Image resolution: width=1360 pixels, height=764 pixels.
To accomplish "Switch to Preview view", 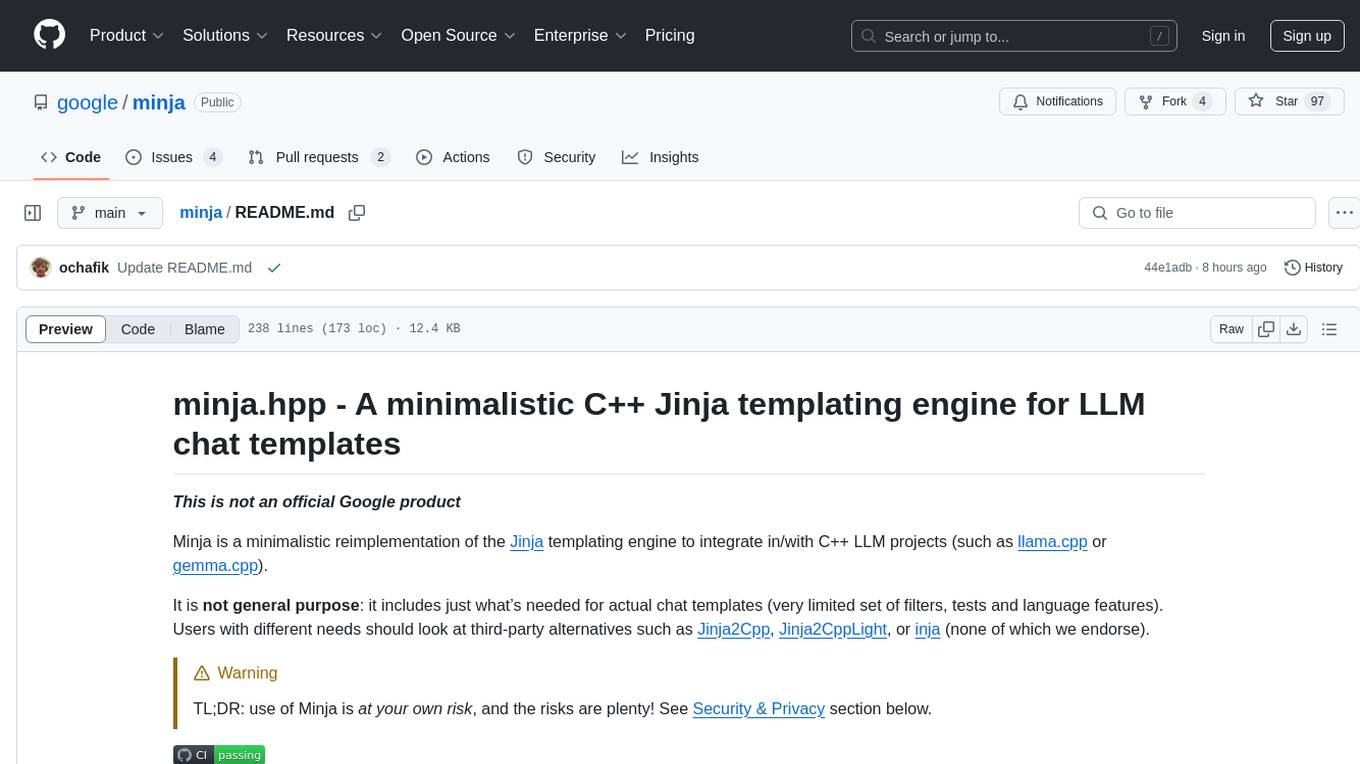I will click(66, 329).
